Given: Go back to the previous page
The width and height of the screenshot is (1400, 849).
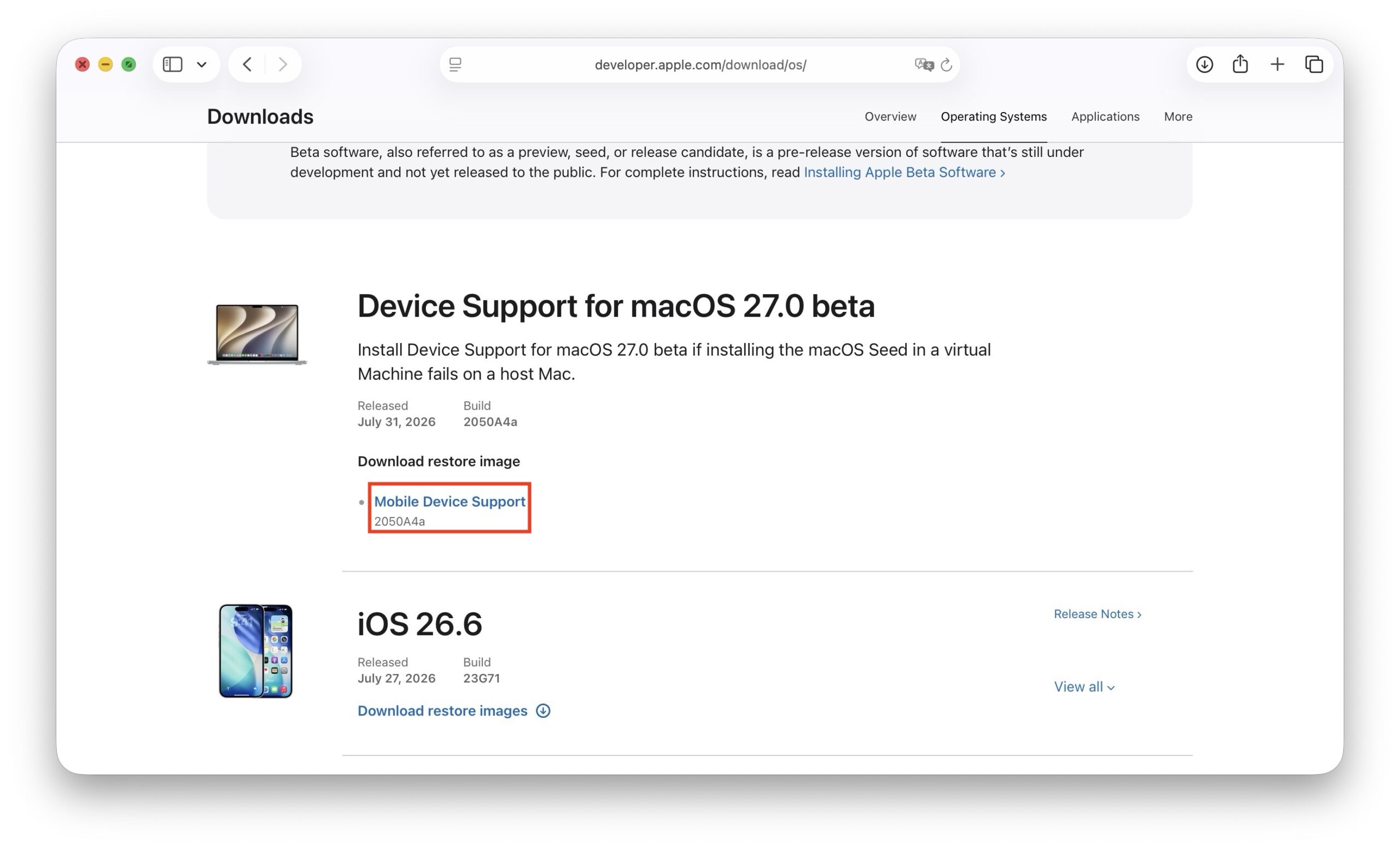Looking at the screenshot, I should 247,64.
